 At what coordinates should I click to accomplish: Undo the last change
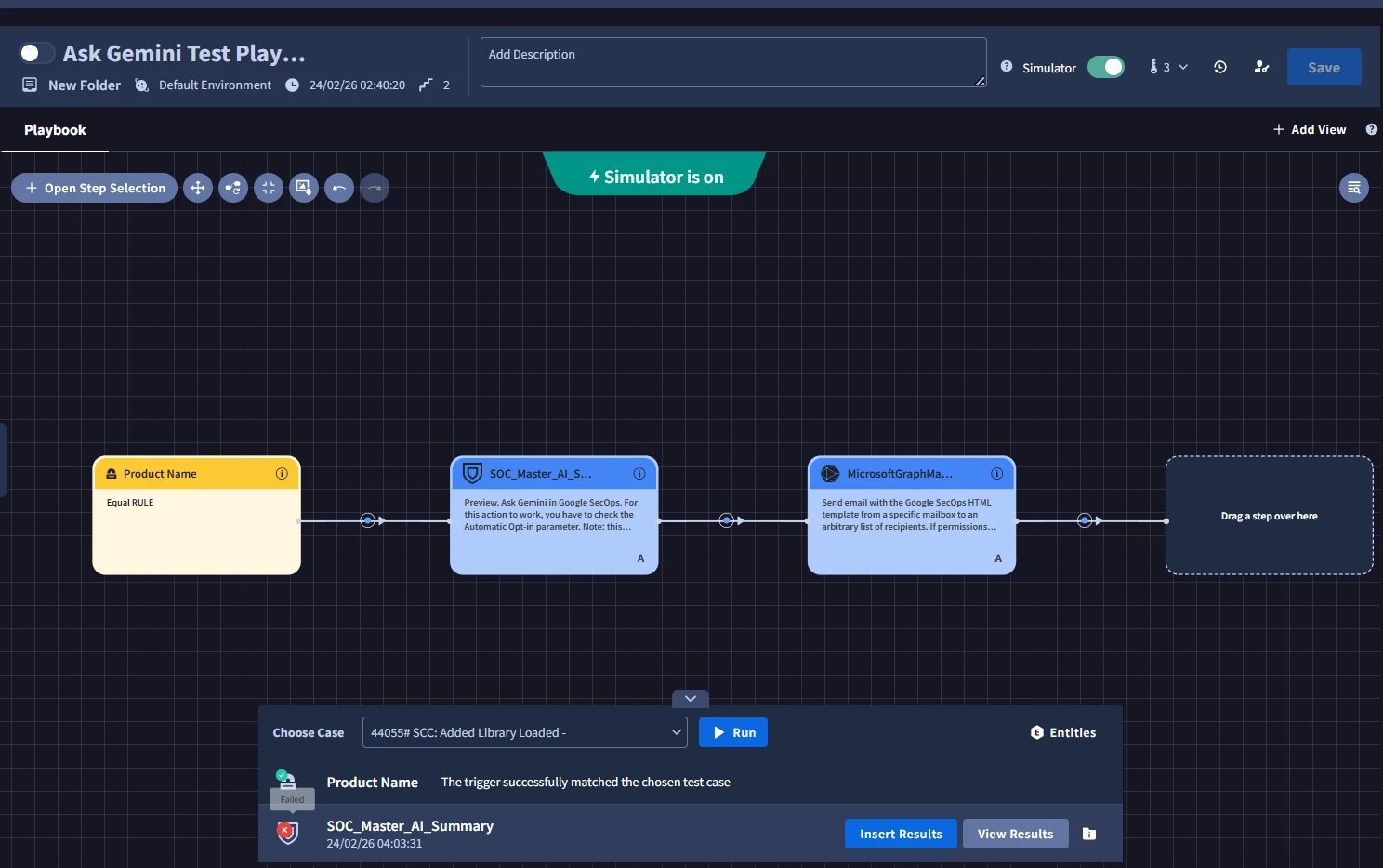[339, 188]
